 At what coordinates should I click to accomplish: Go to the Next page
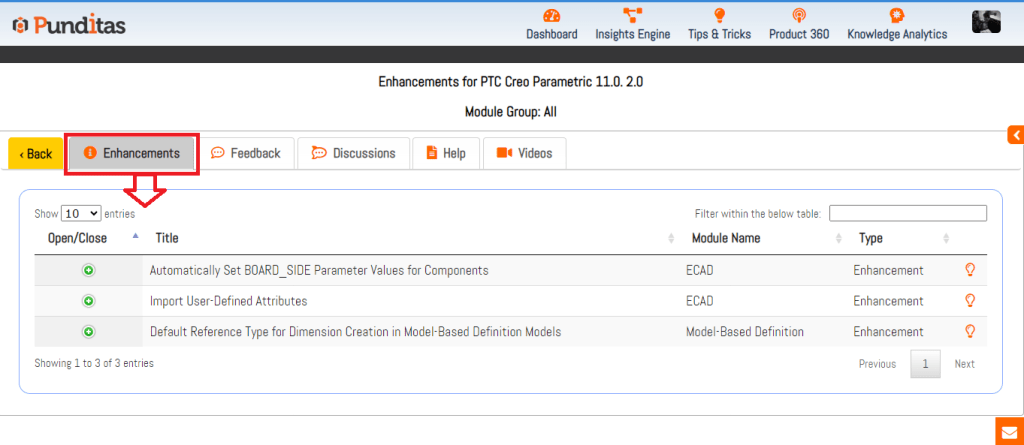click(964, 364)
